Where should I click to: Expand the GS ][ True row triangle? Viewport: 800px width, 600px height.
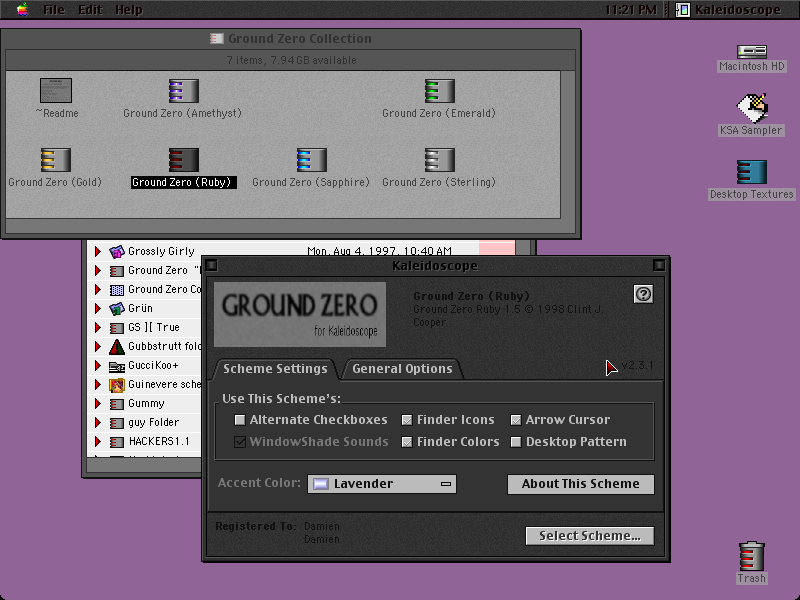(x=97, y=328)
